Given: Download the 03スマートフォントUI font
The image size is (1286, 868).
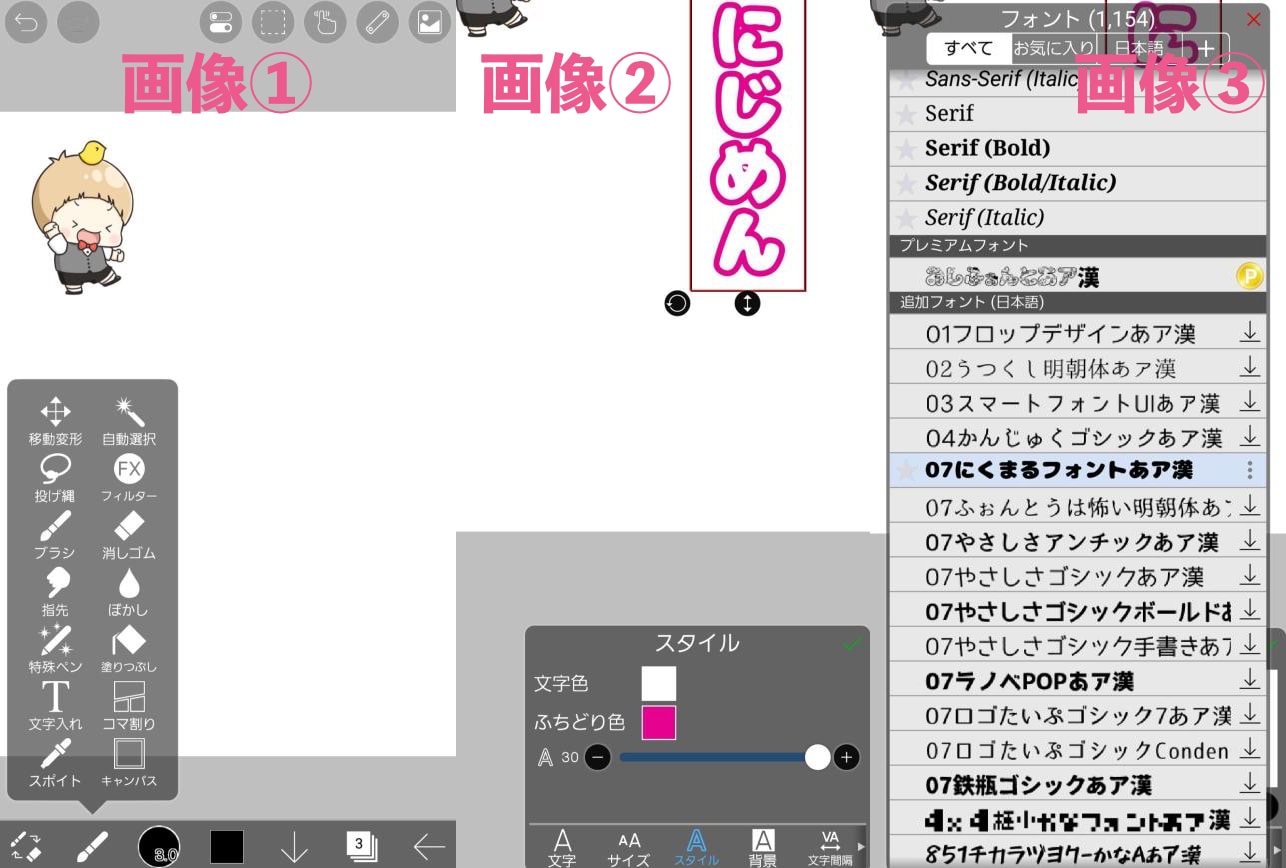Looking at the screenshot, I should pos(1250,403).
